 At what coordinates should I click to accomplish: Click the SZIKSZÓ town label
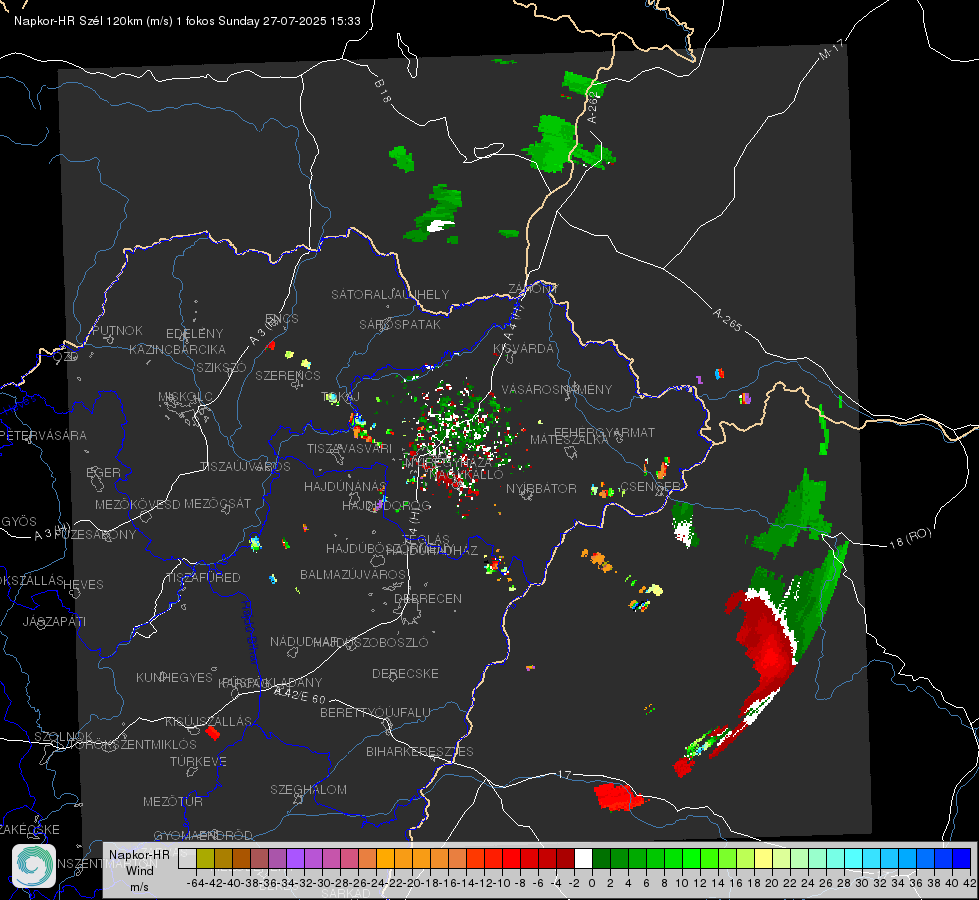click(x=222, y=367)
